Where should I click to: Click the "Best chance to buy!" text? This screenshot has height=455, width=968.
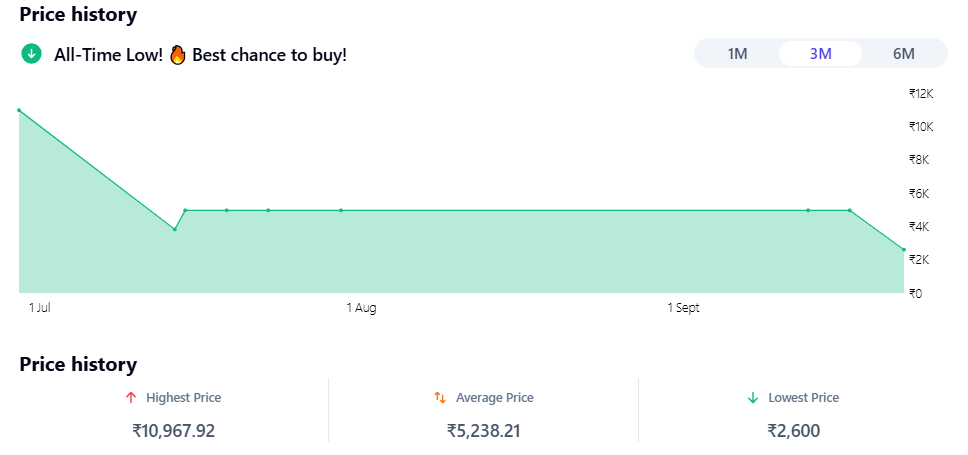point(269,54)
